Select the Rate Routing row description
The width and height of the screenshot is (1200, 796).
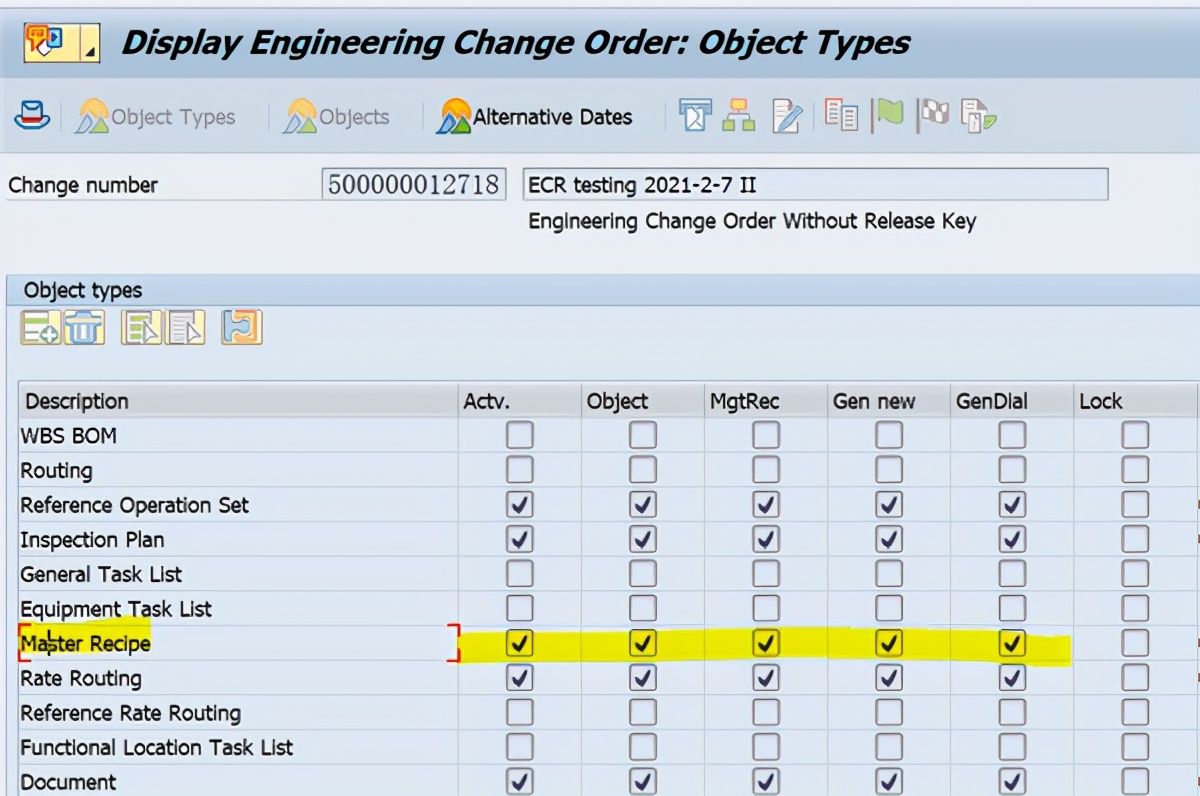[x=81, y=678]
